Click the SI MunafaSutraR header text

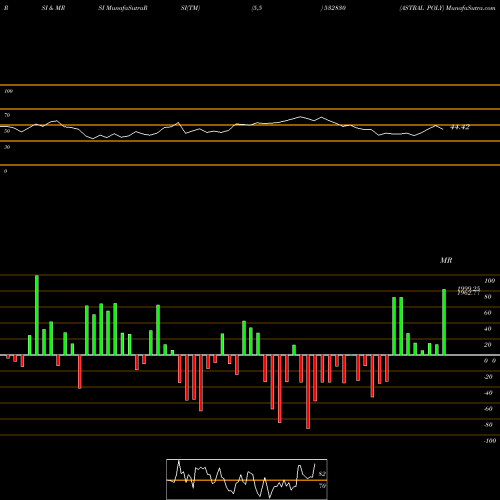coord(123,8)
